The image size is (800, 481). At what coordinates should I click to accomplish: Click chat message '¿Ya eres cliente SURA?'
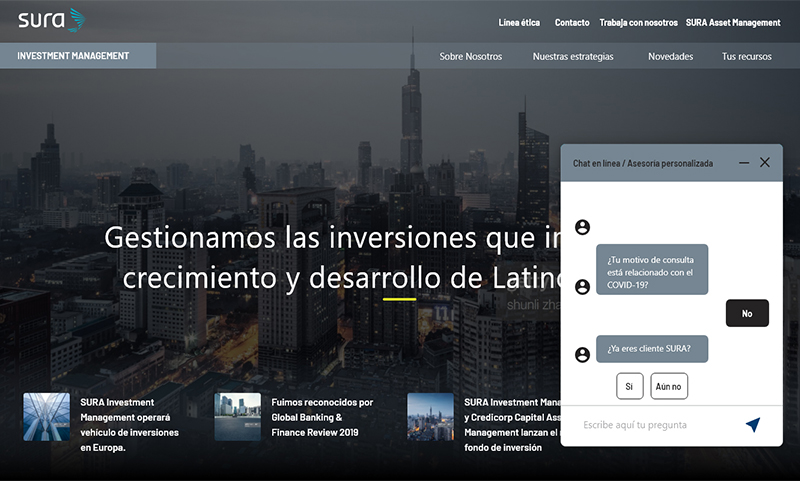pyautogui.click(x=652, y=349)
